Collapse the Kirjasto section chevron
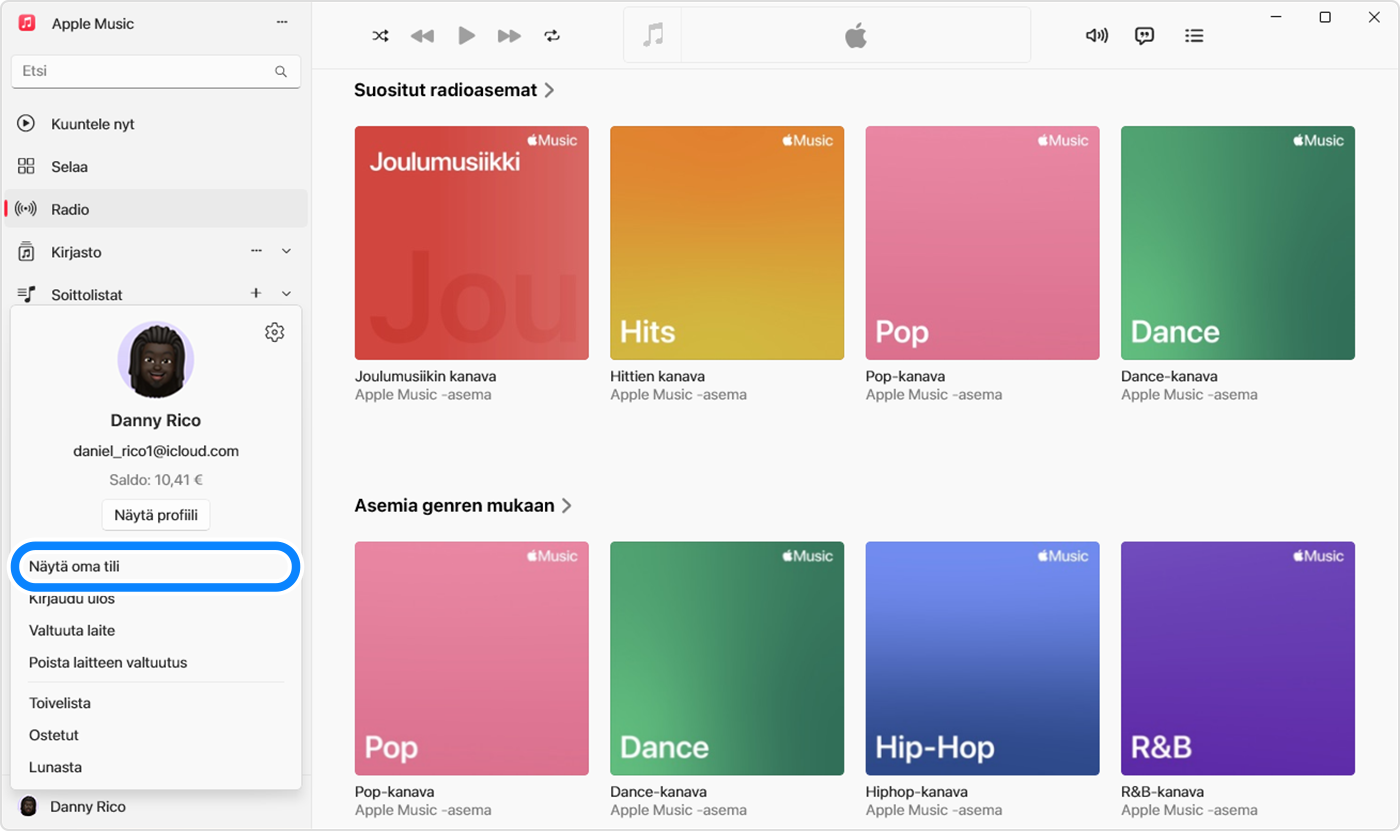The image size is (1400, 832). pyautogui.click(x=287, y=252)
